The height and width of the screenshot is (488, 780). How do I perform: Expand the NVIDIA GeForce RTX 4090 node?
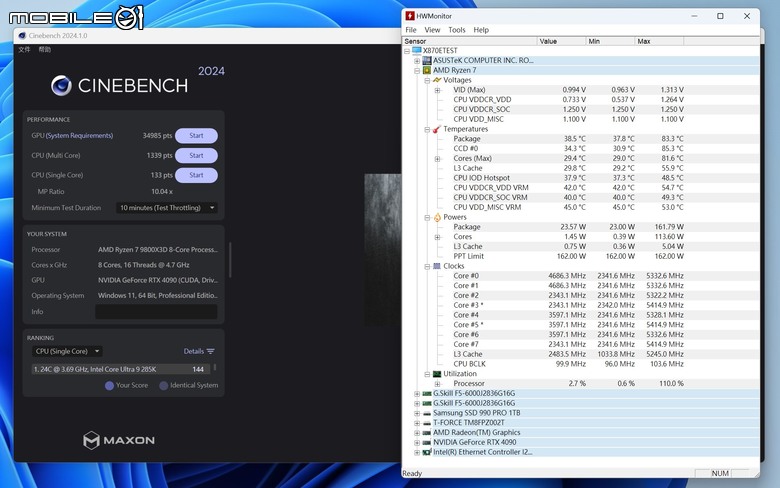pos(417,442)
